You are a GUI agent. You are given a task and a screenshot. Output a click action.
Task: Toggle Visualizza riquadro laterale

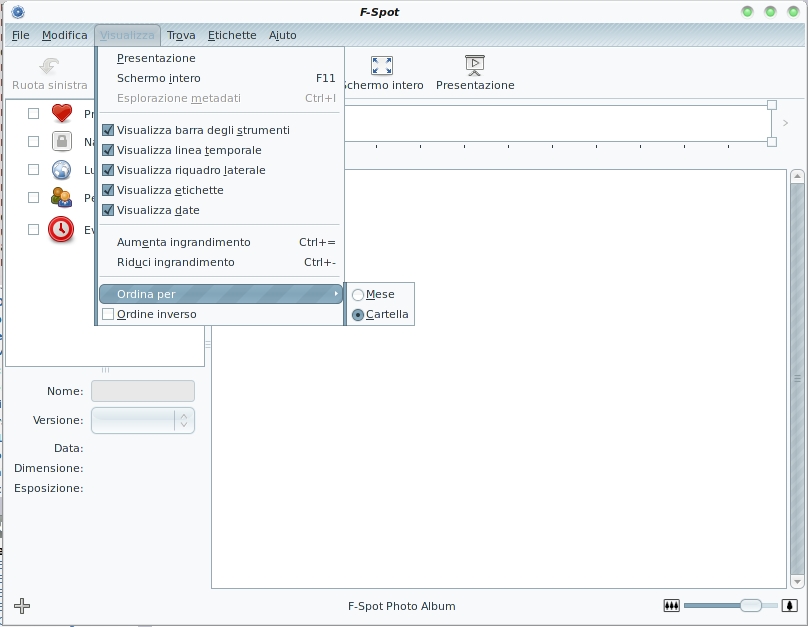(x=220, y=170)
